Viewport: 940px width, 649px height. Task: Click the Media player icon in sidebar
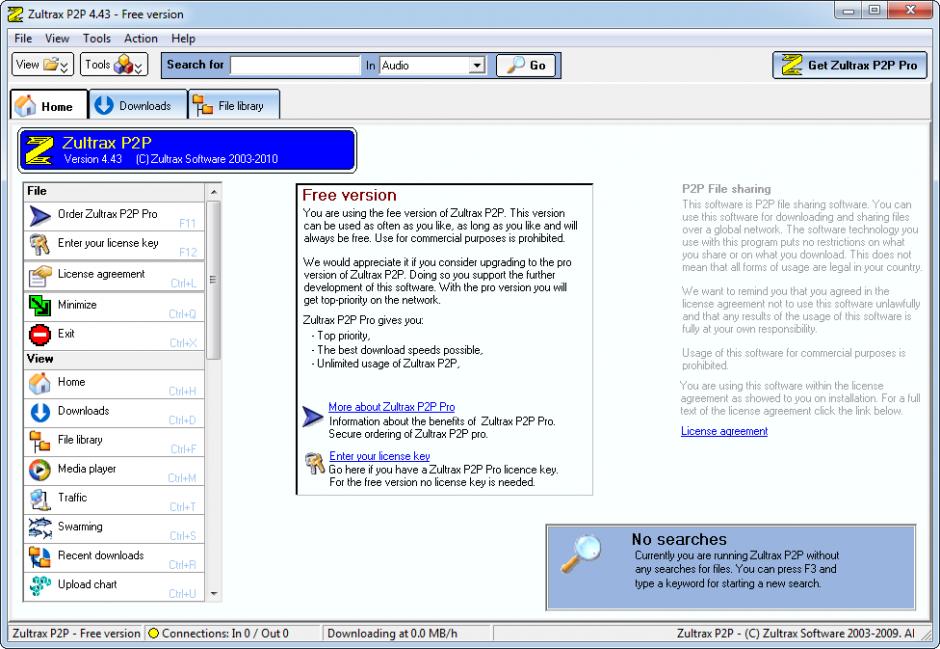(40, 470)
